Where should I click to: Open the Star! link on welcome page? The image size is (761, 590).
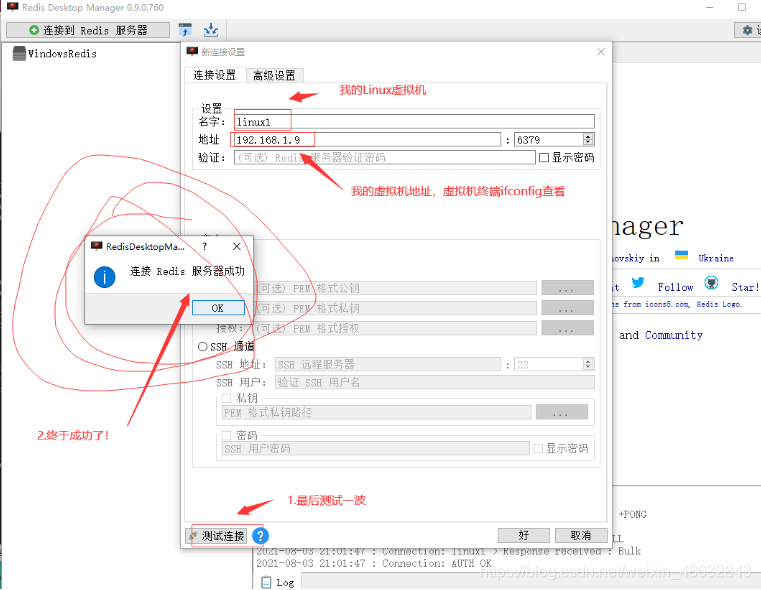pyautogui.click(x=745, y=287)
